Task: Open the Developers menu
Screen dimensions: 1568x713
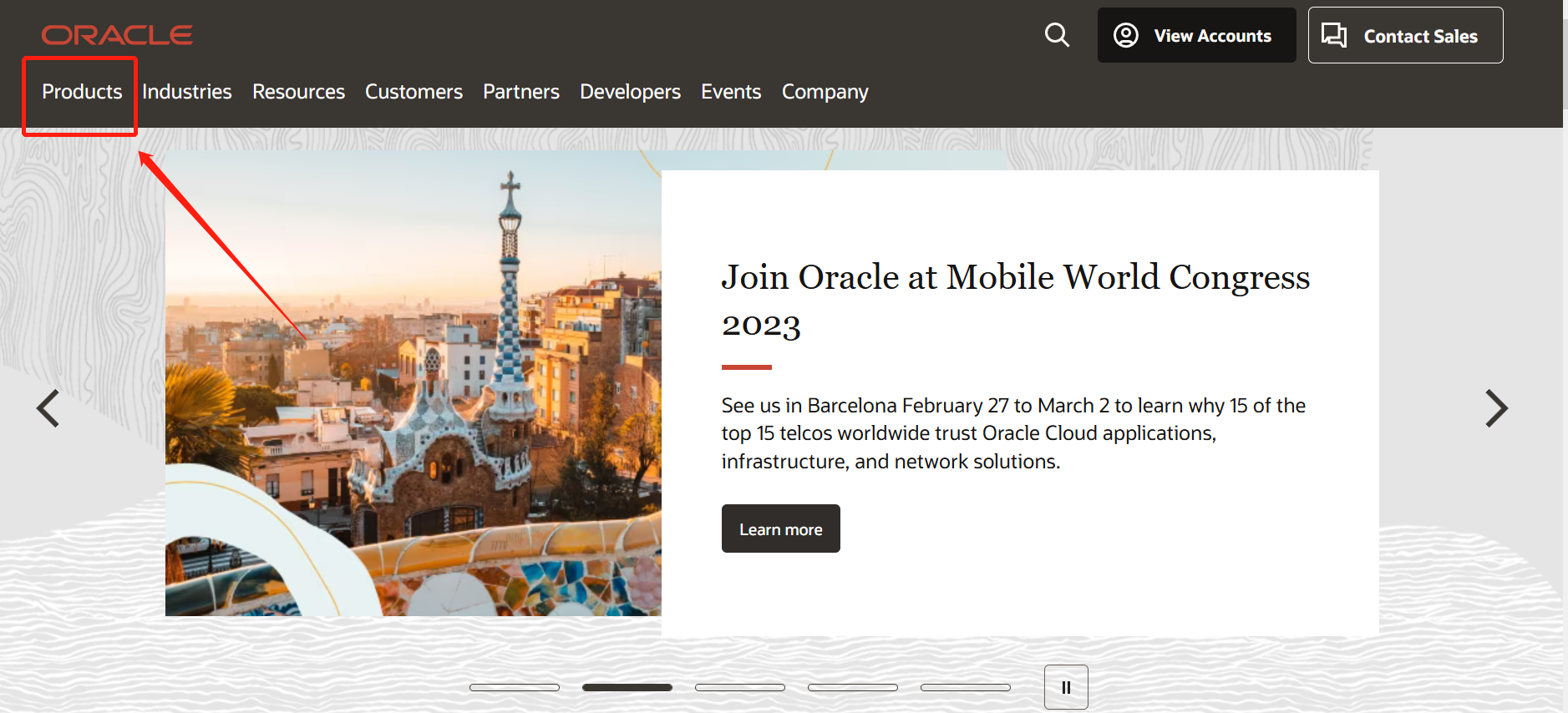Action: (x=630, y=92)
